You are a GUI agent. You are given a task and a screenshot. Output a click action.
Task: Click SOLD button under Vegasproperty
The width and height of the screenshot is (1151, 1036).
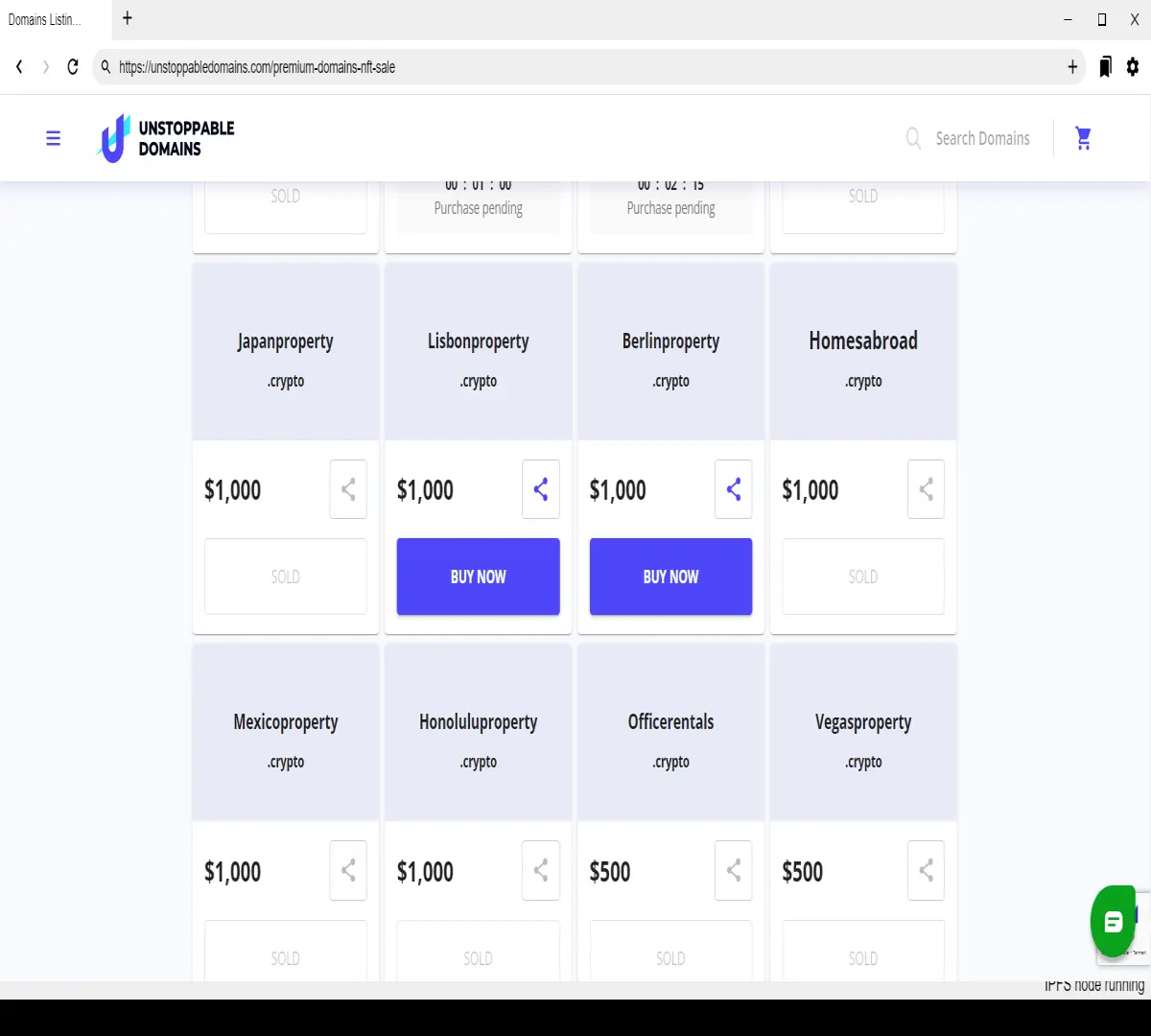click(863, 952)
